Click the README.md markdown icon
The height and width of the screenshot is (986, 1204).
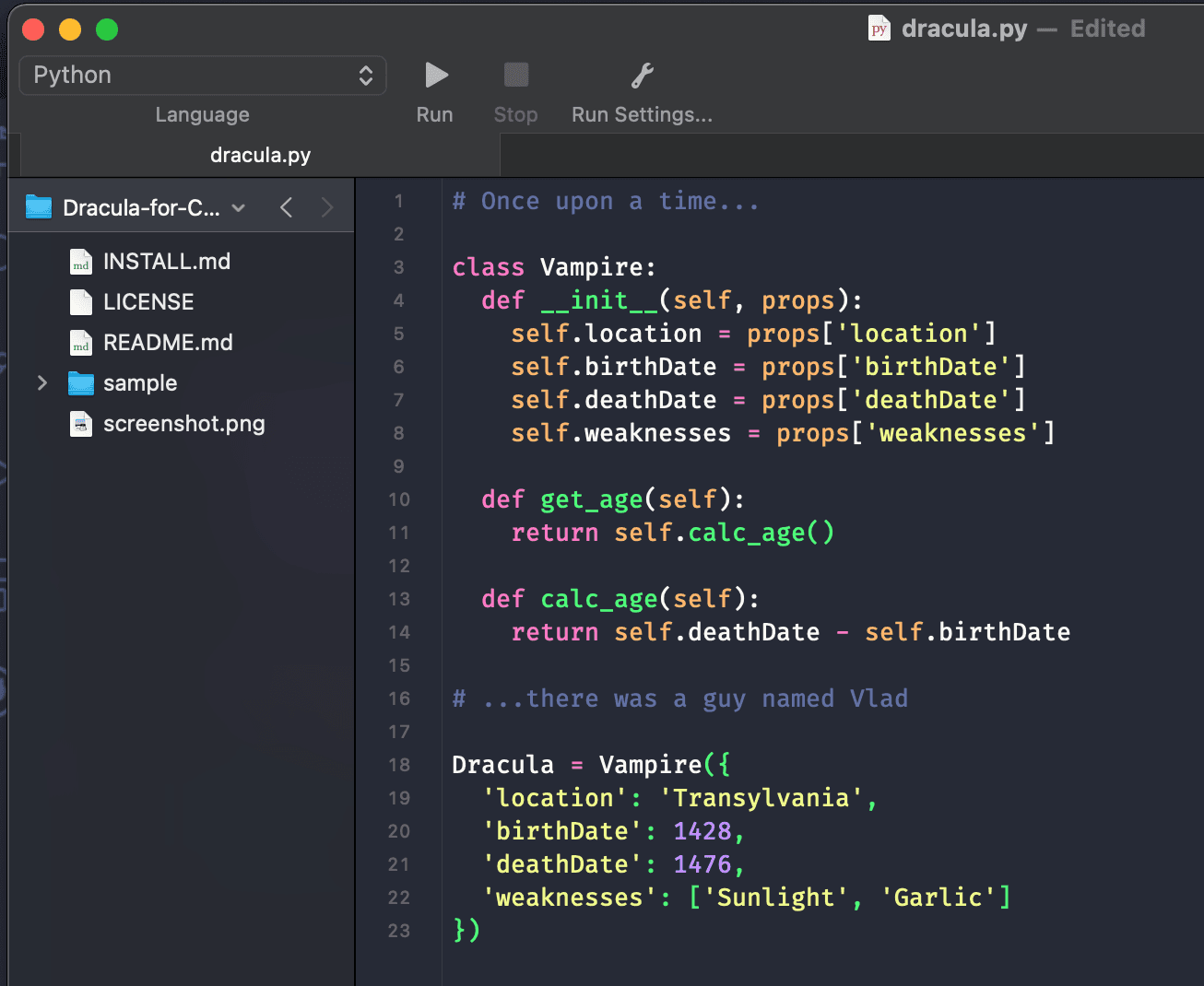coord(81,342)
